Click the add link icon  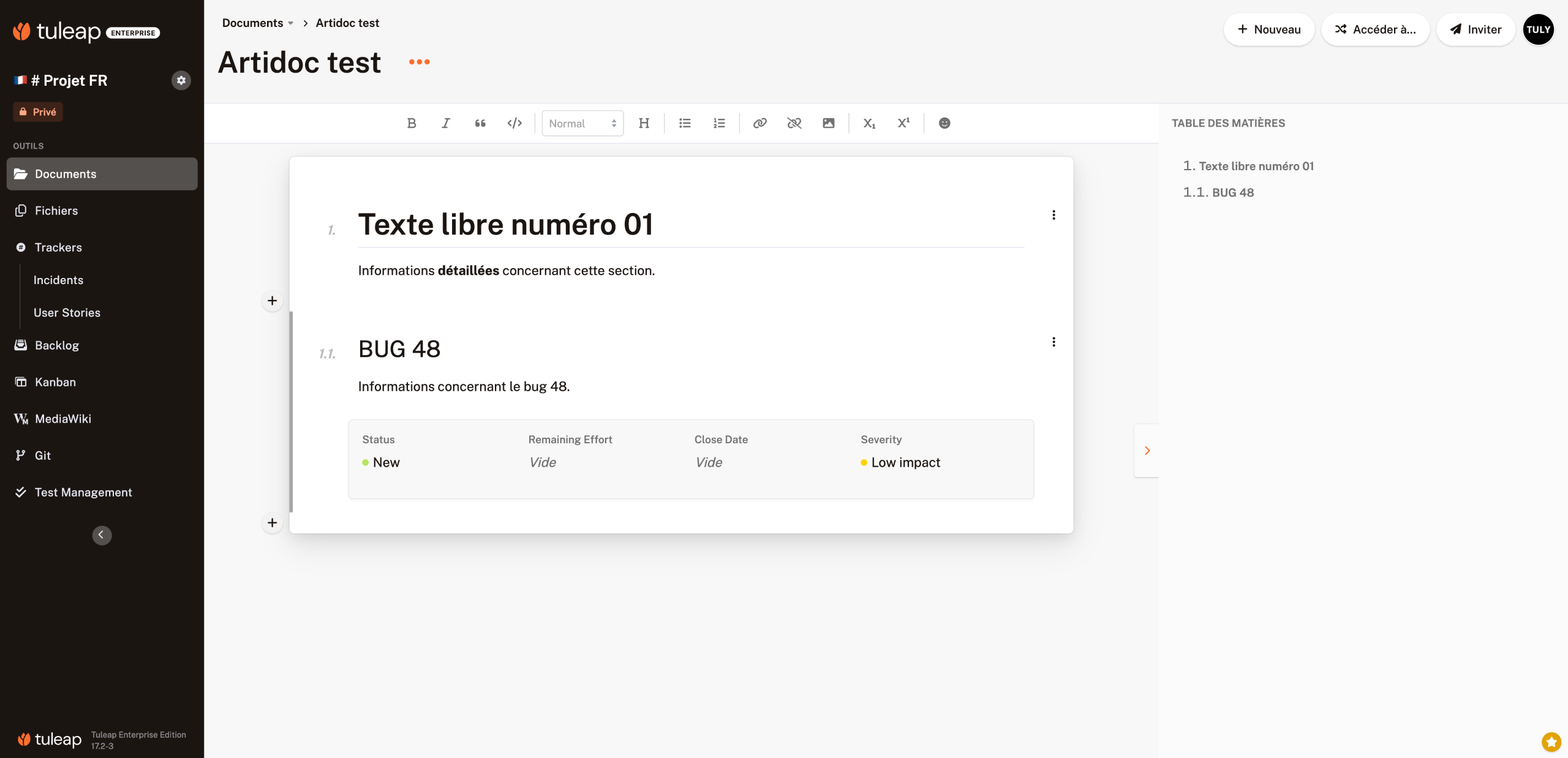[759, 123]
